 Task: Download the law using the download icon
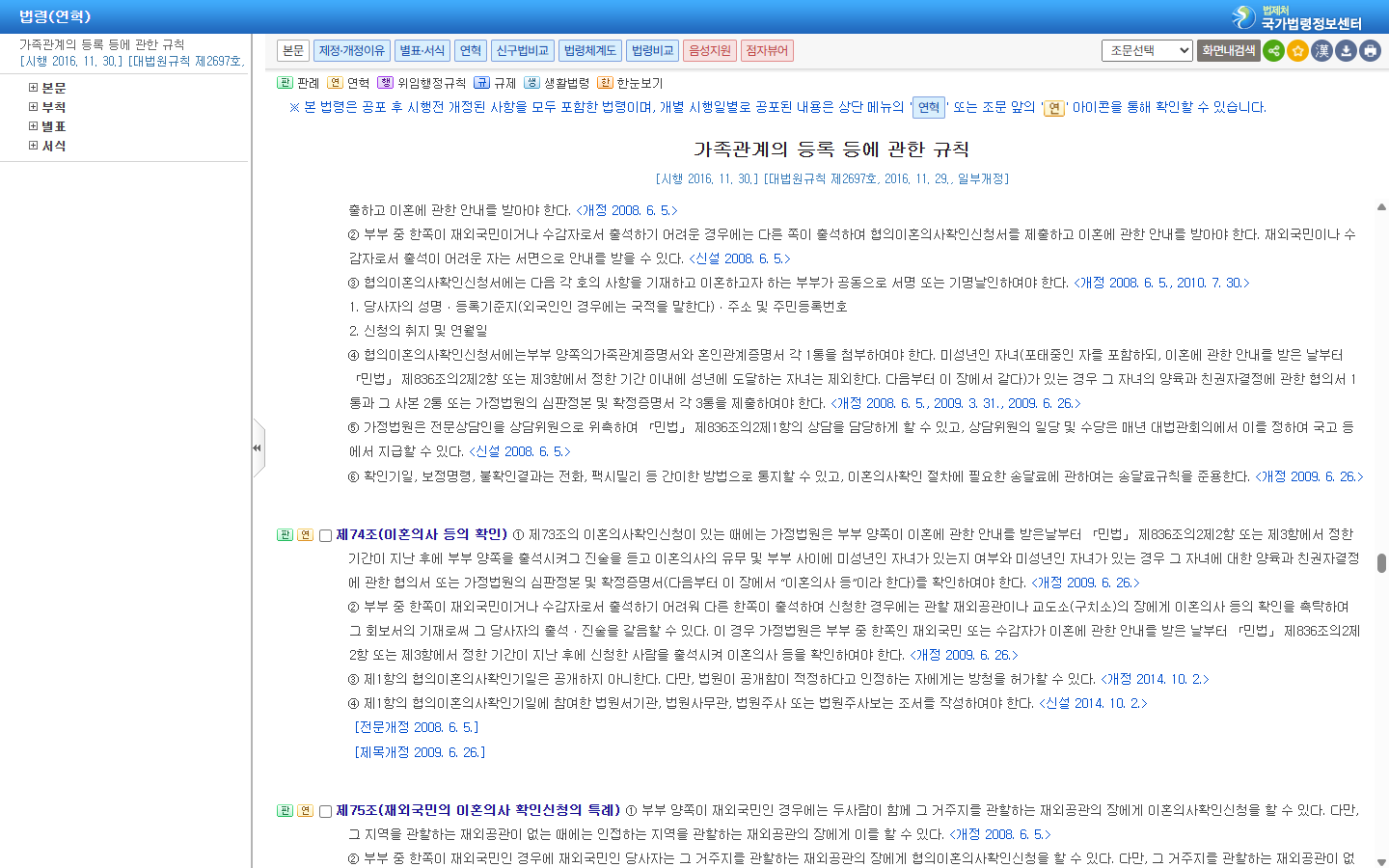click(1346, 50)
